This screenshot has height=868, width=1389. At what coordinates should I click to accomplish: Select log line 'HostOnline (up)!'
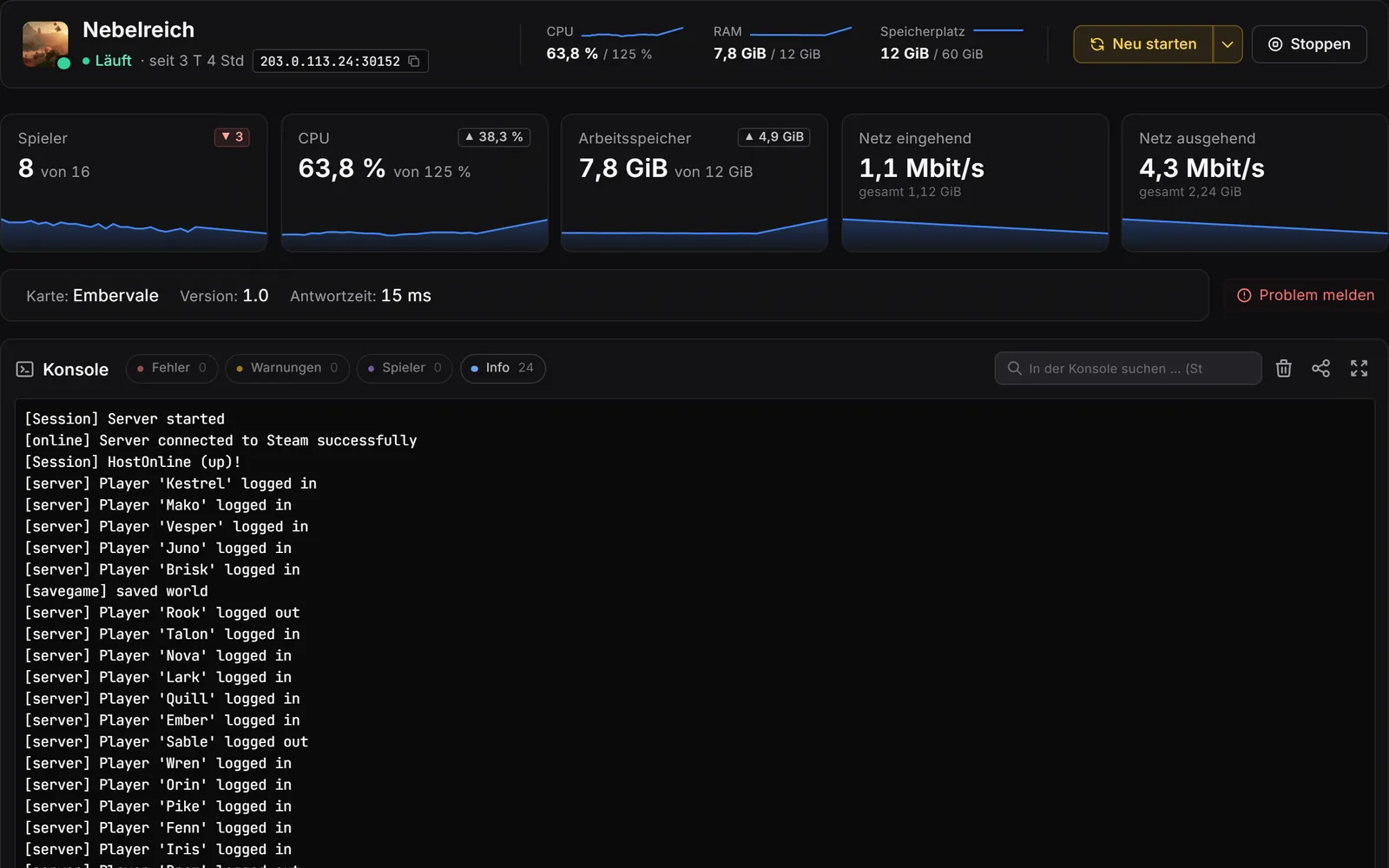133,463
